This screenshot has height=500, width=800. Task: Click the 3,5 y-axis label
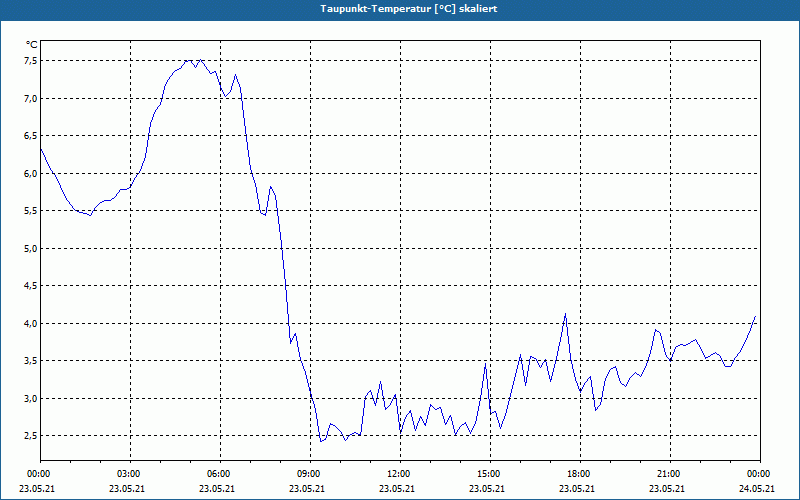click(x=31, y=361)
